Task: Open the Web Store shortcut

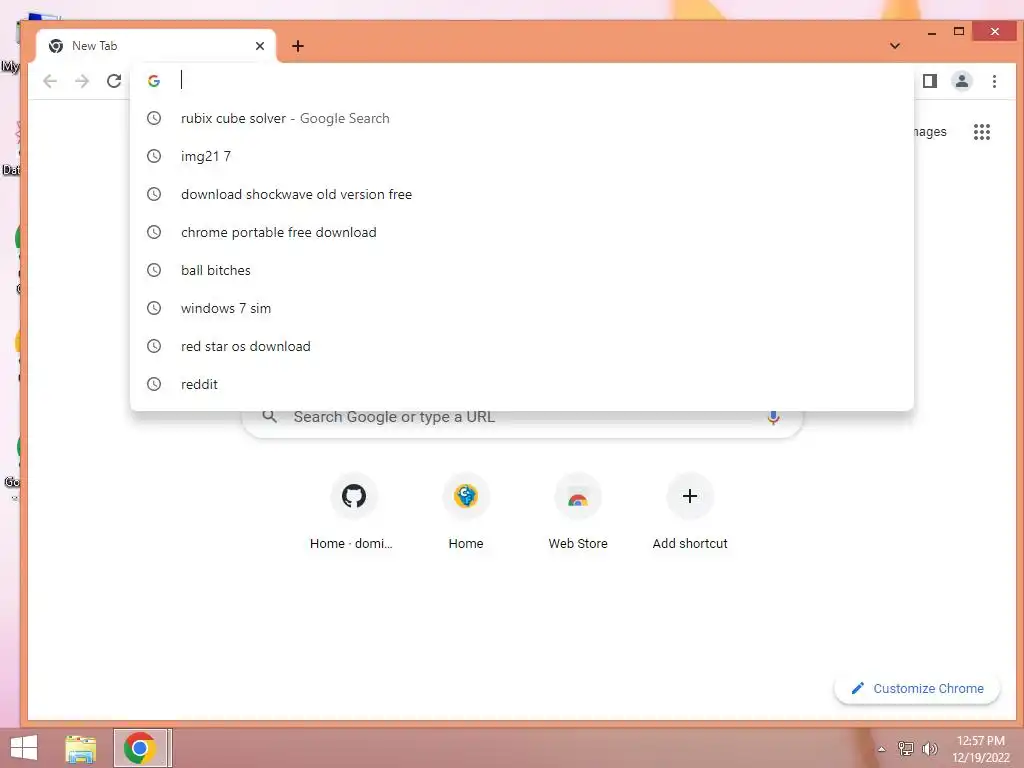Action: [x=578, y=511]
